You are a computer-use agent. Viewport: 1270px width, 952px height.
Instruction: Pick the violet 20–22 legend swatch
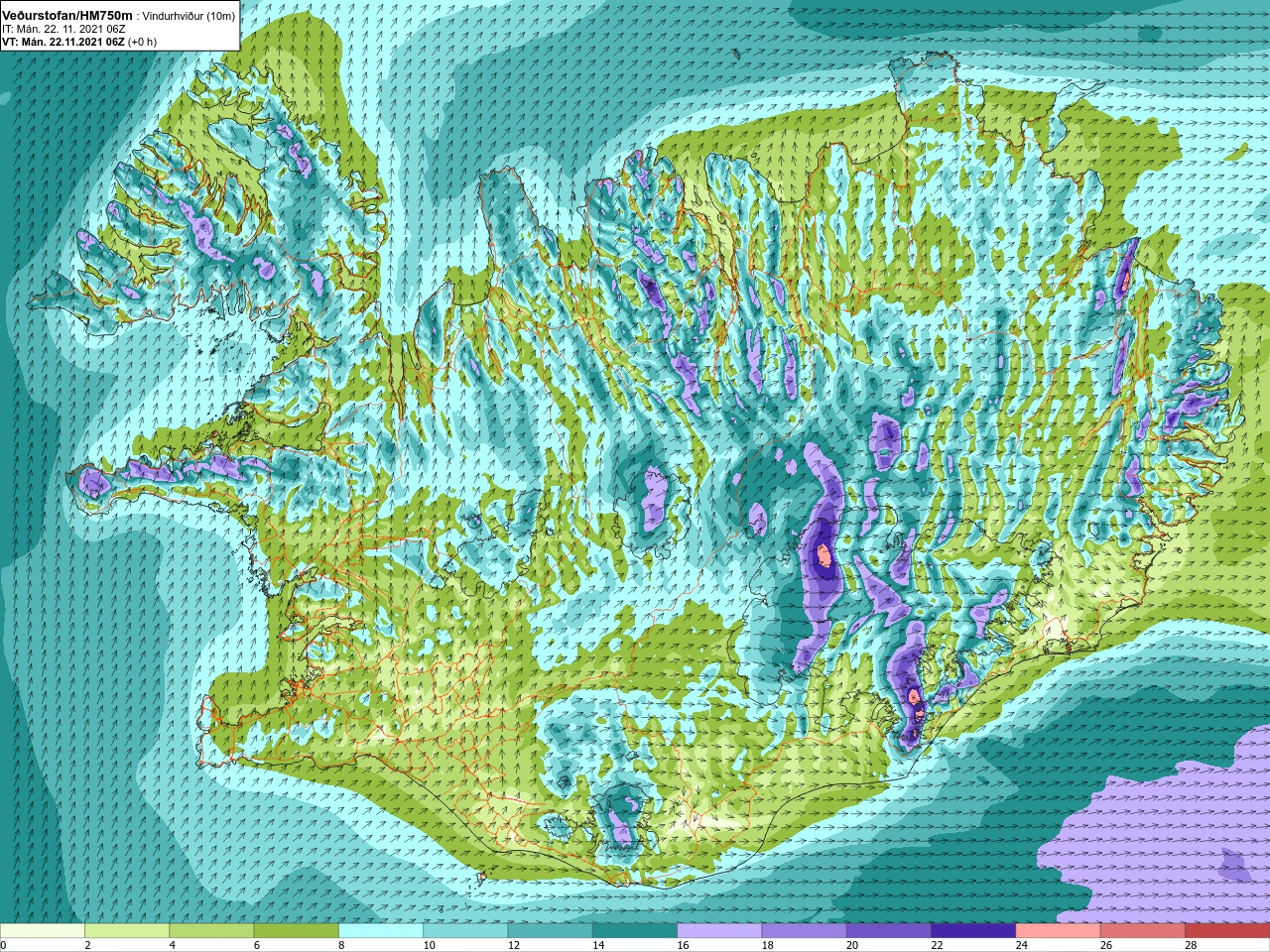[x=889, y=931]
